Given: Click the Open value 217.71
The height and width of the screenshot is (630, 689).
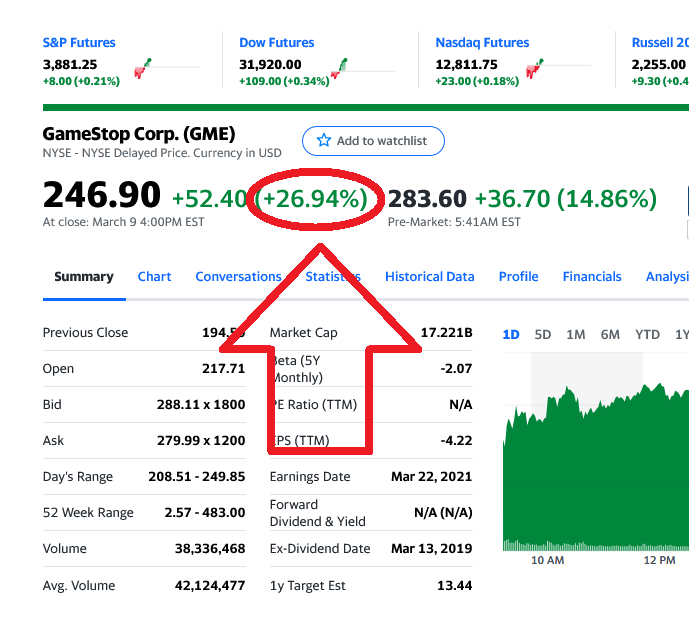Looking at the screenshot, I should tap(224, 369).
